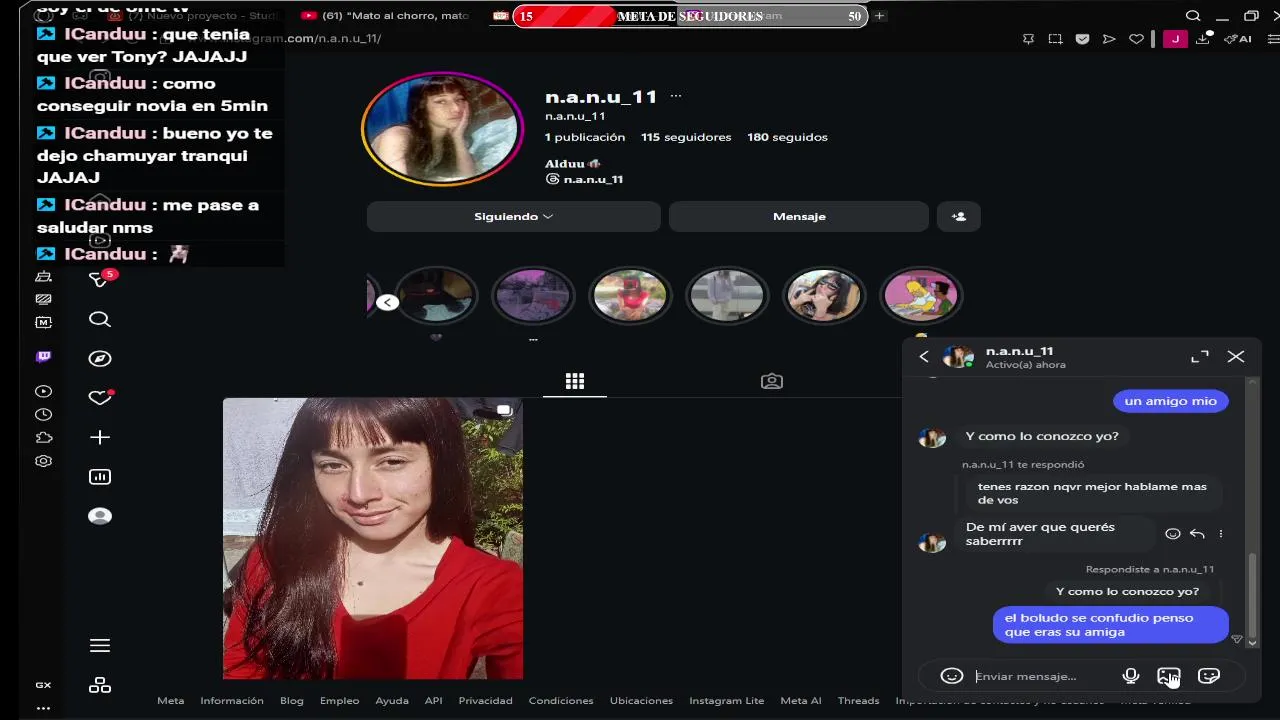Open Extensions cube in Opera sidebar
1280x720 pixels.
tap(43, 438)
